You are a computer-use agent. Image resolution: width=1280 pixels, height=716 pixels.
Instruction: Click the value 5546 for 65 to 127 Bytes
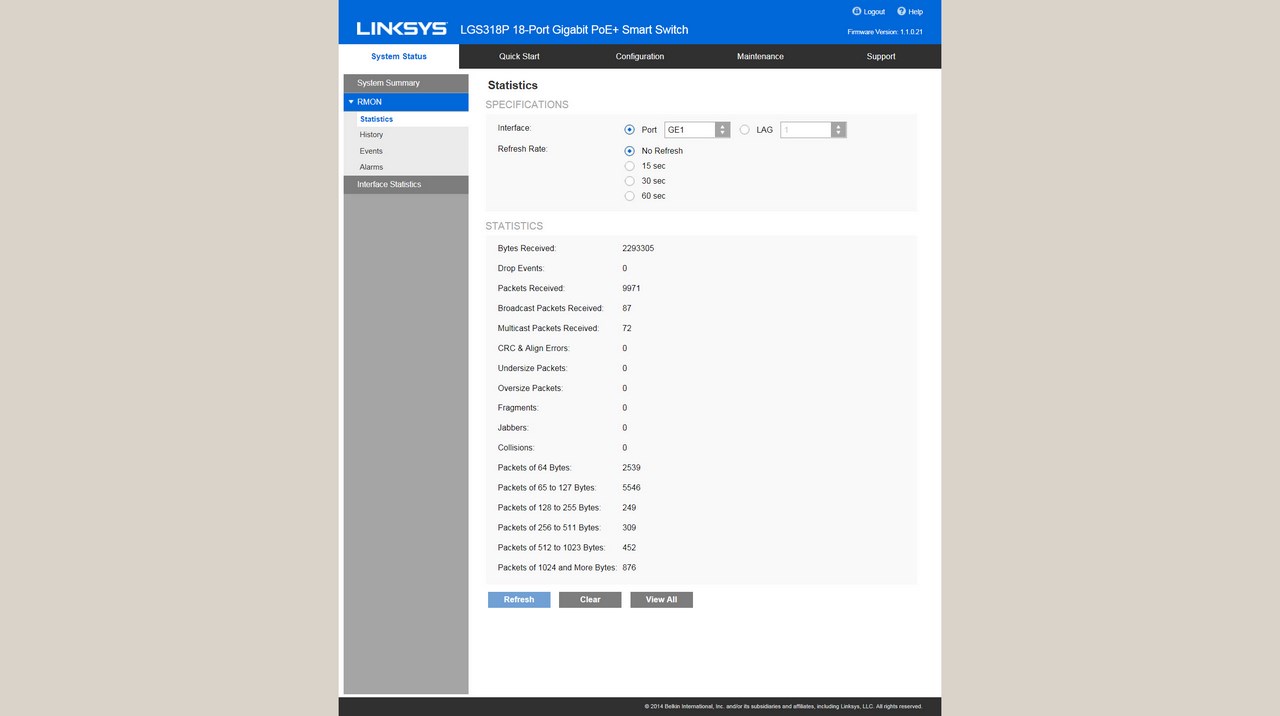click(631, 488)
